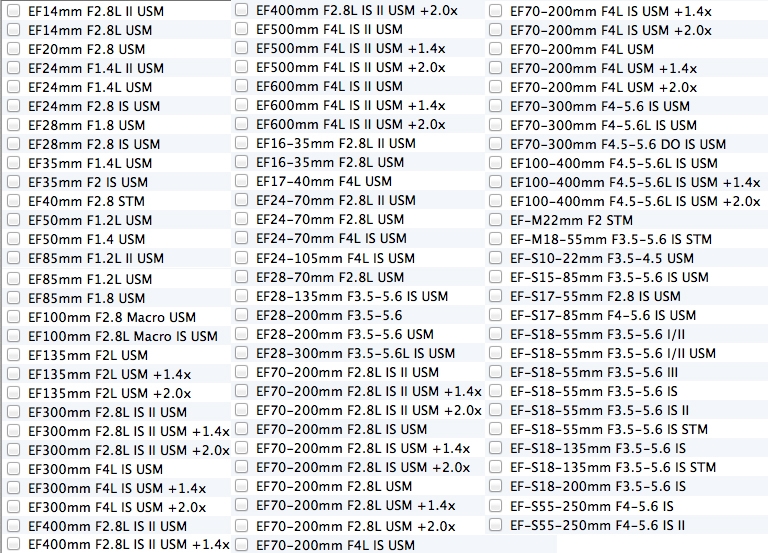Check EF400mm F2.8L IS II USM +1.4x
The image size is (768, 553).
pyautogui.click(x=14, y=544)
